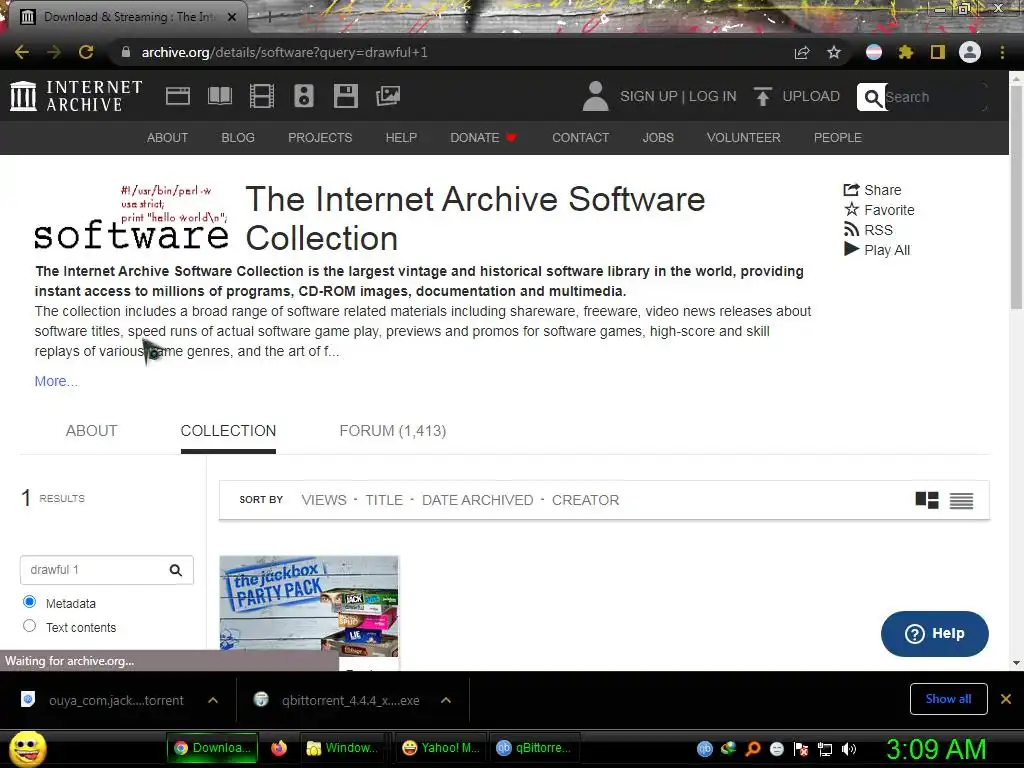Open ABOUT in the top navigation bar
The width and height of the screenshot is (1024, 768).
[x=167, y=138]
